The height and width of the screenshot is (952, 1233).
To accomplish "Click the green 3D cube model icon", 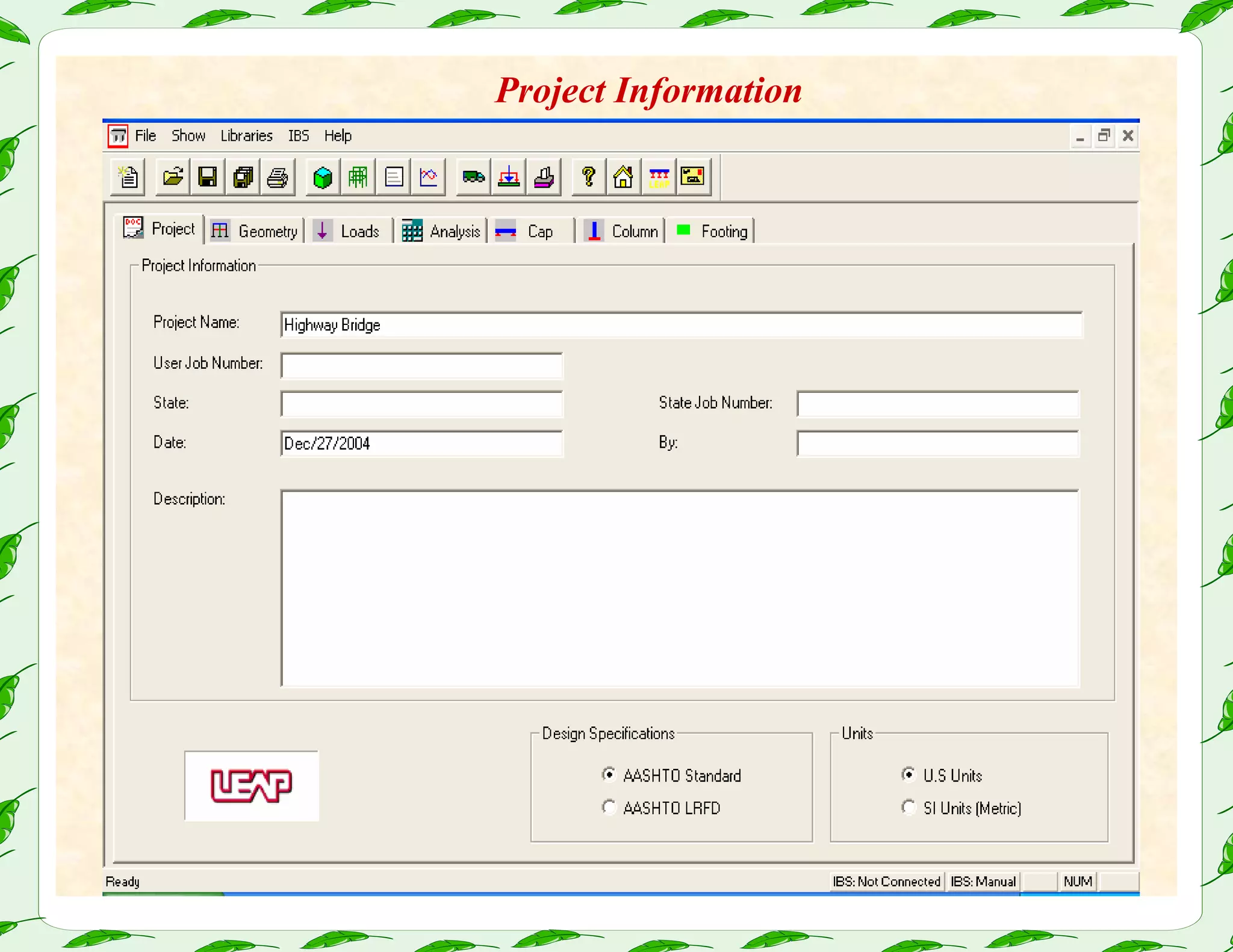I will [x=323, y=178].
